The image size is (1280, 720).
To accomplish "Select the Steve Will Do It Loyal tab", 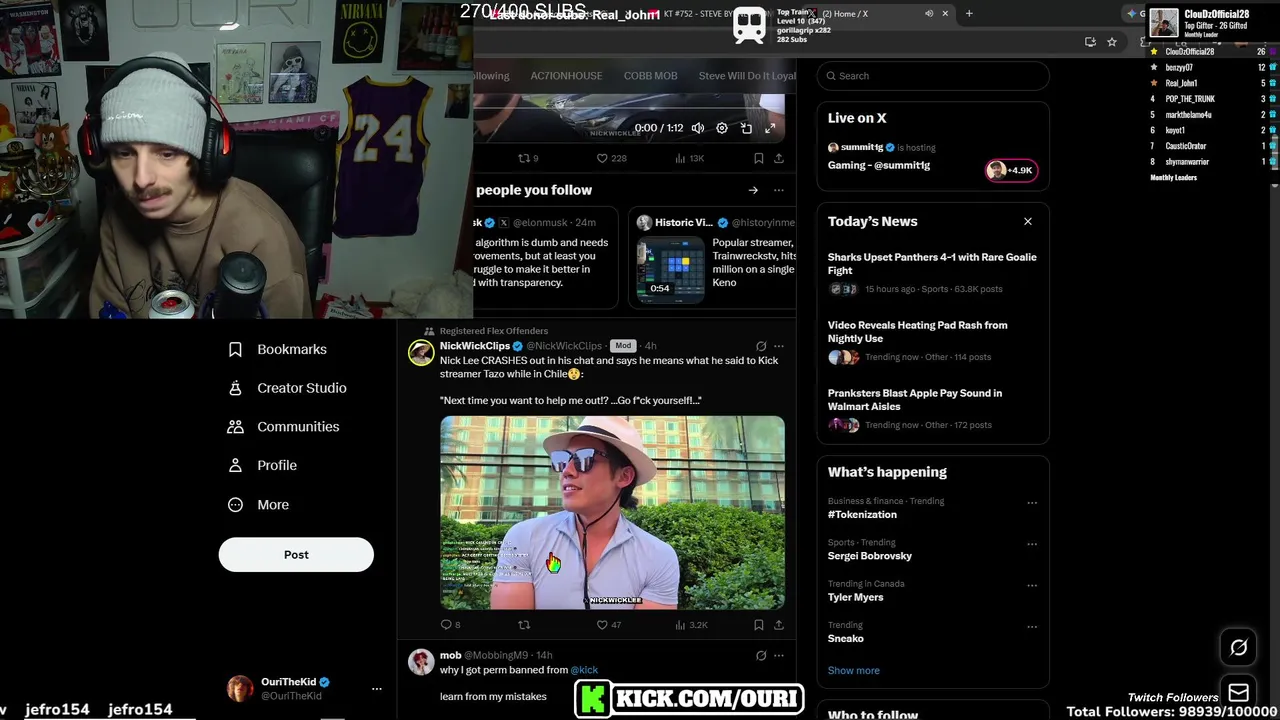I will (747, 76).
